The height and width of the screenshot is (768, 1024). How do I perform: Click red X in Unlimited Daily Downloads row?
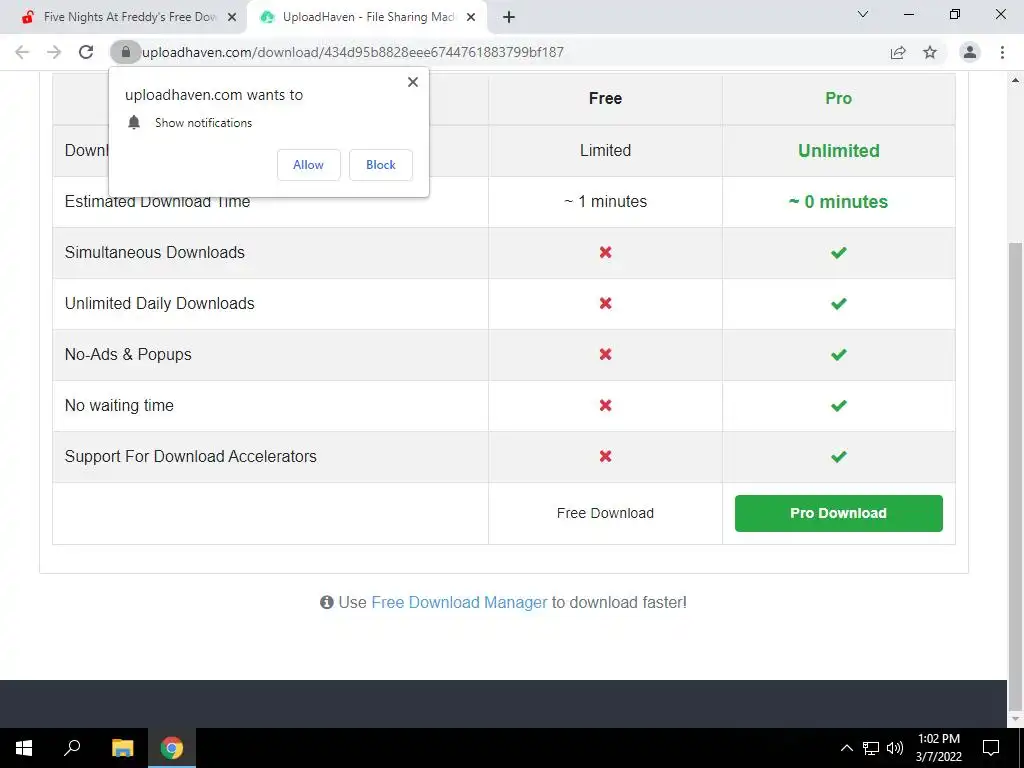tap(605, 303)
